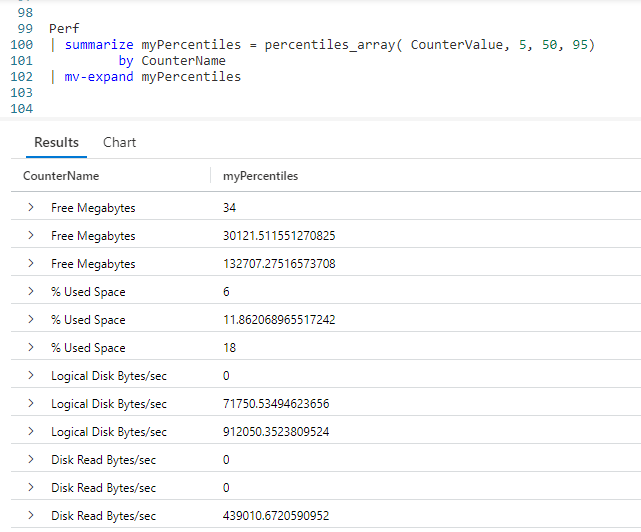Screen dimensions: 641x532
Task: Expand Disk Read Bytes/sec row valued 439010.6720590952
Action: [32, 516]
